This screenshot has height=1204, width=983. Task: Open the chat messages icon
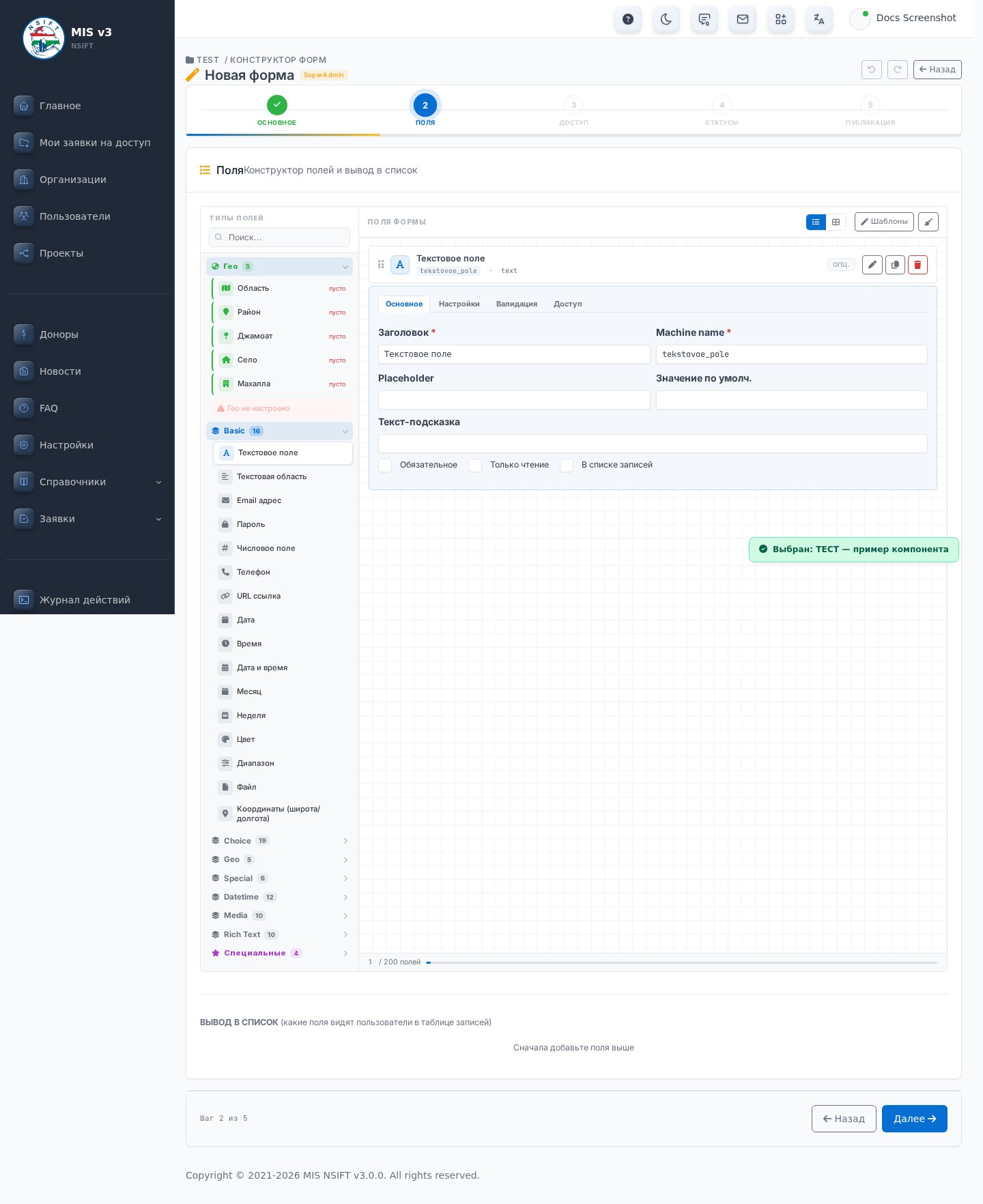pos(704,19)
